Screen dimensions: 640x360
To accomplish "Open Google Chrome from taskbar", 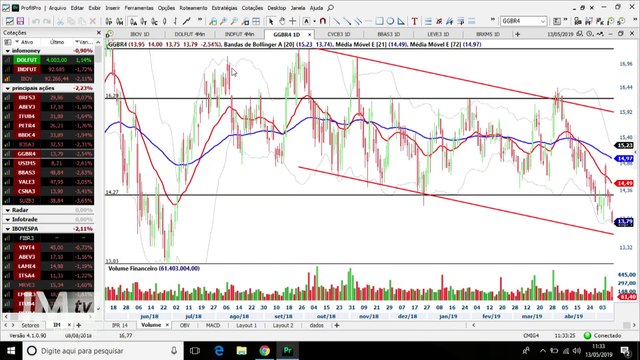I will (x=264, y=351).
